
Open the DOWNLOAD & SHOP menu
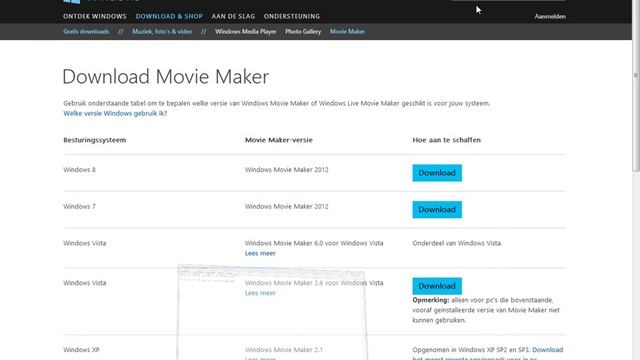(169, 16)
